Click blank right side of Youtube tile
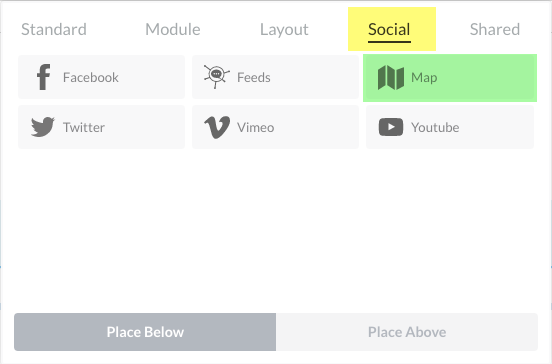The height and width of the screenshot is (364, 552). (496, 127)
